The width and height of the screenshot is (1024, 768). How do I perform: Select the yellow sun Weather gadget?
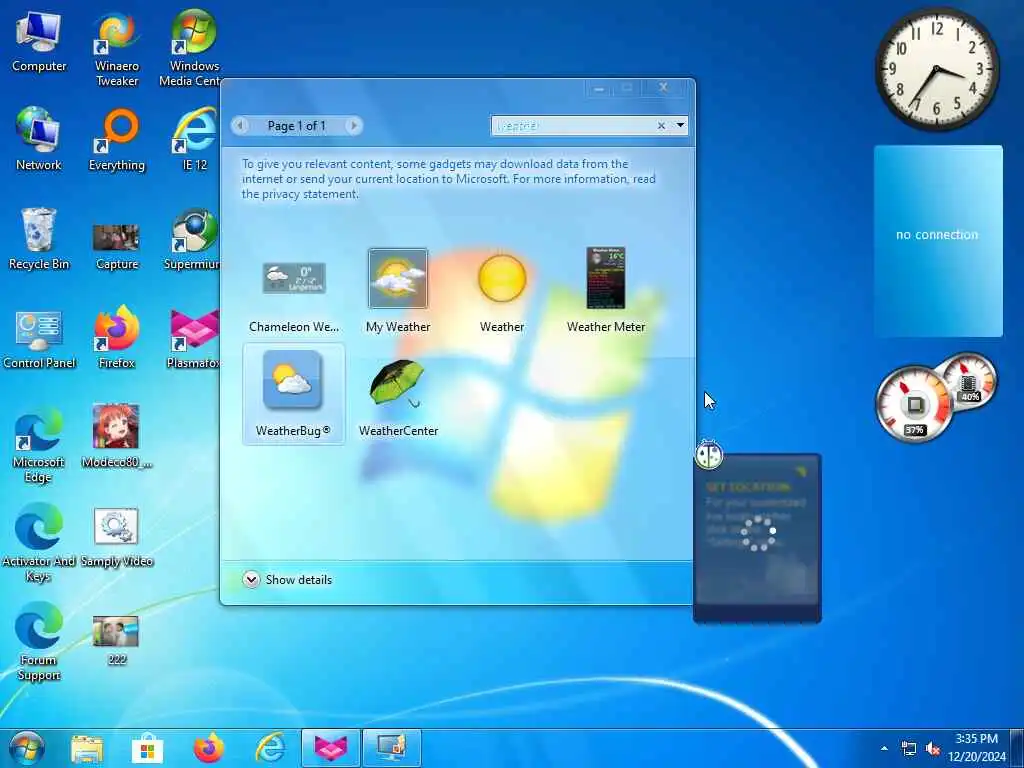[502, 290]
